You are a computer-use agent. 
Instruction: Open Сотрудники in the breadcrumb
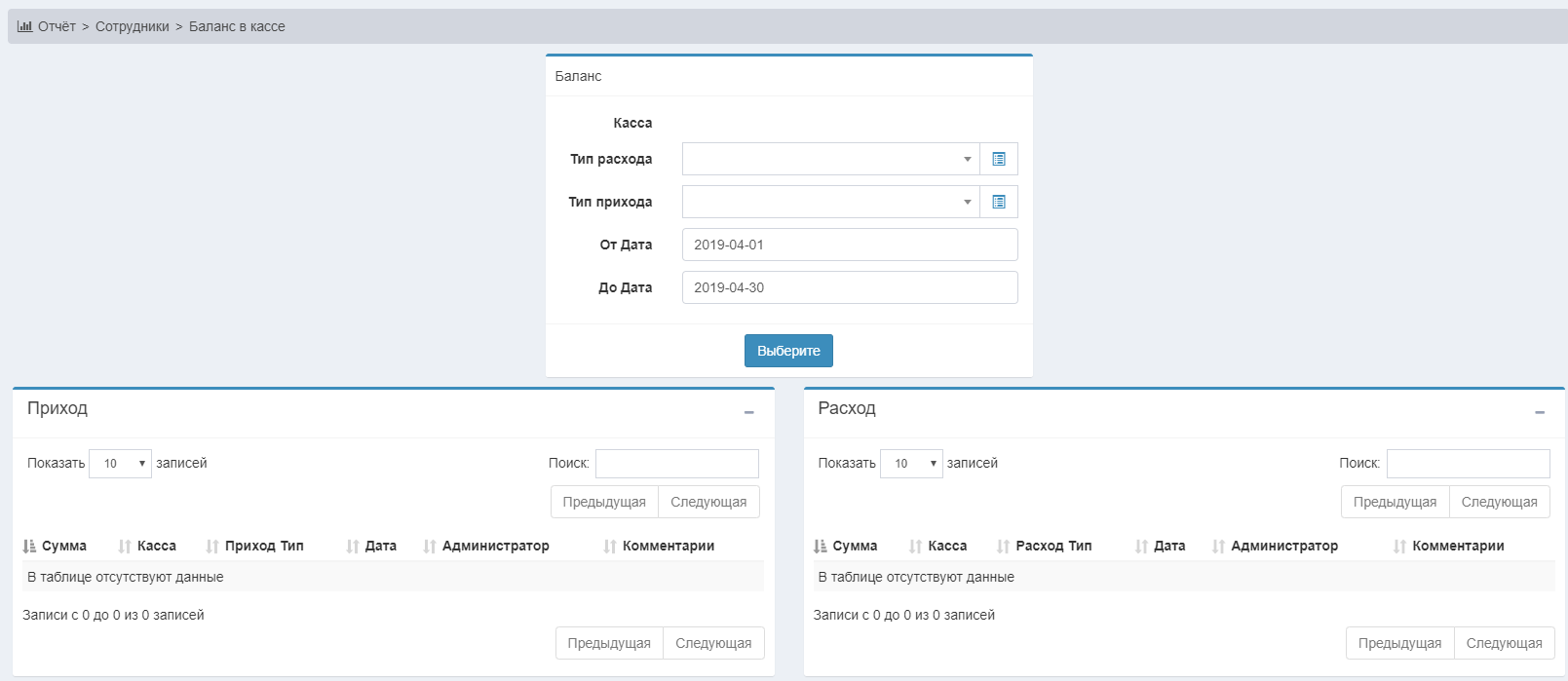(133, 26)
